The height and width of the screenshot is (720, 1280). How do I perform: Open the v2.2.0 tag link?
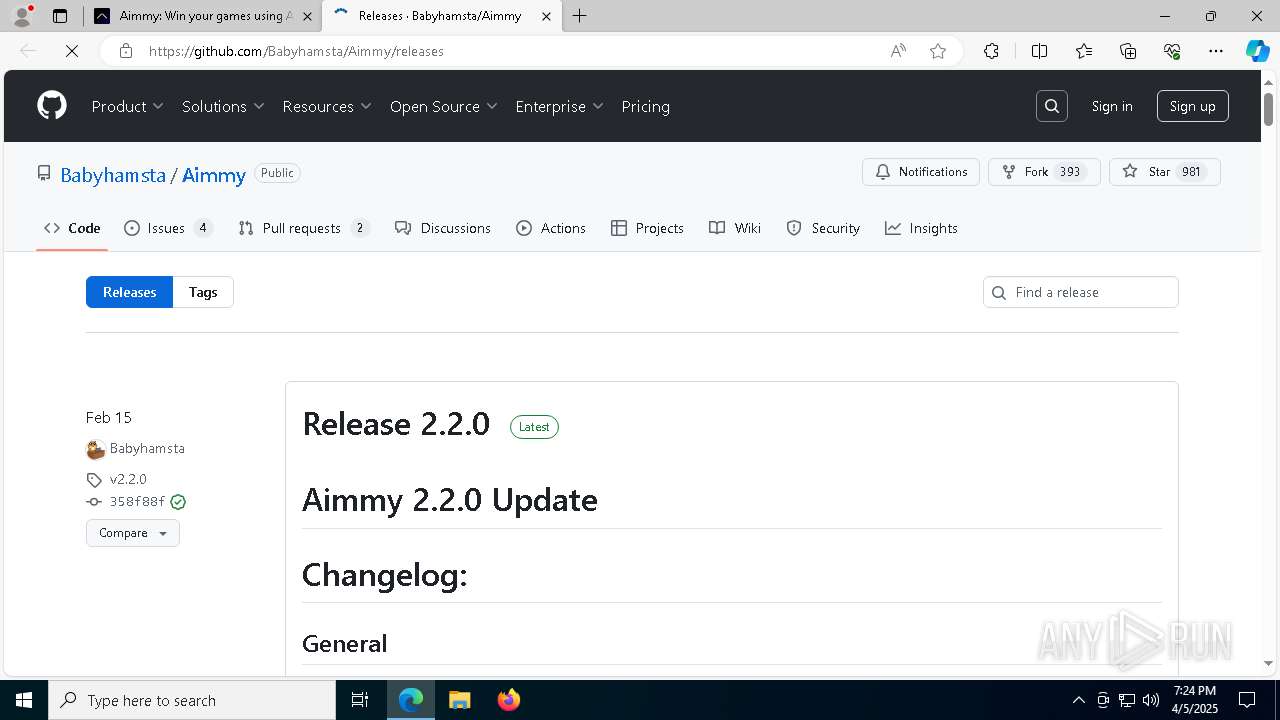(x=128, y=479)
